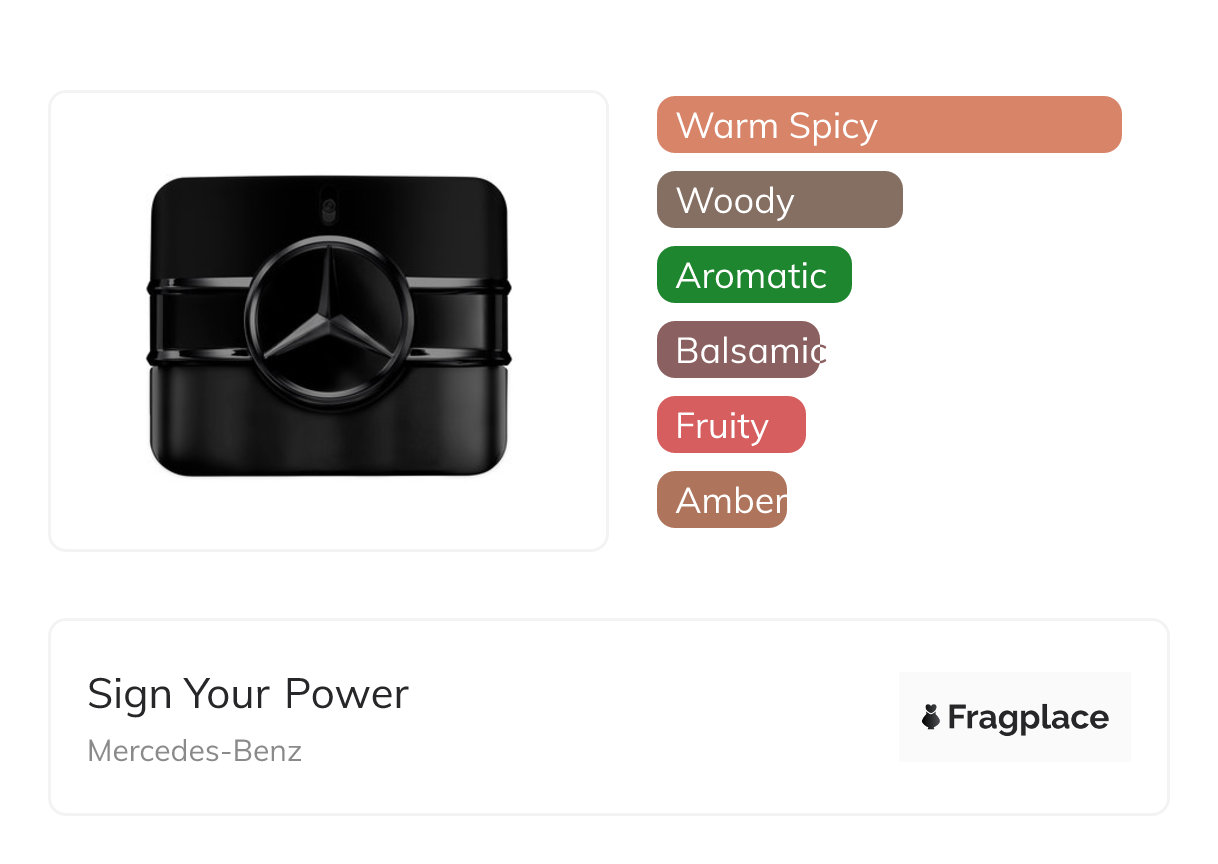
Task: Click the Fruity label text
Action: (x=721, y=426)
